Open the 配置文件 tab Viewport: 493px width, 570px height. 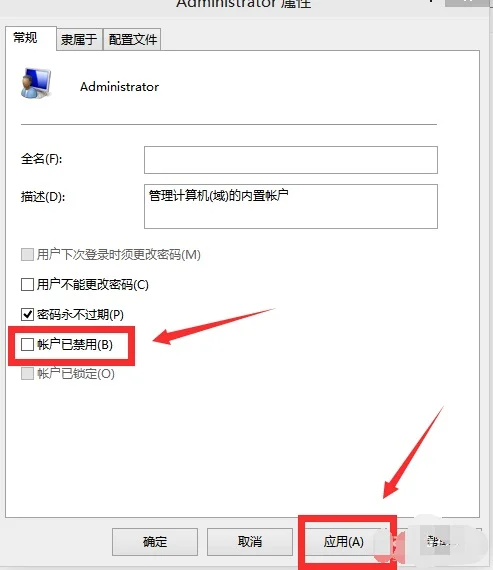[132, 40]
